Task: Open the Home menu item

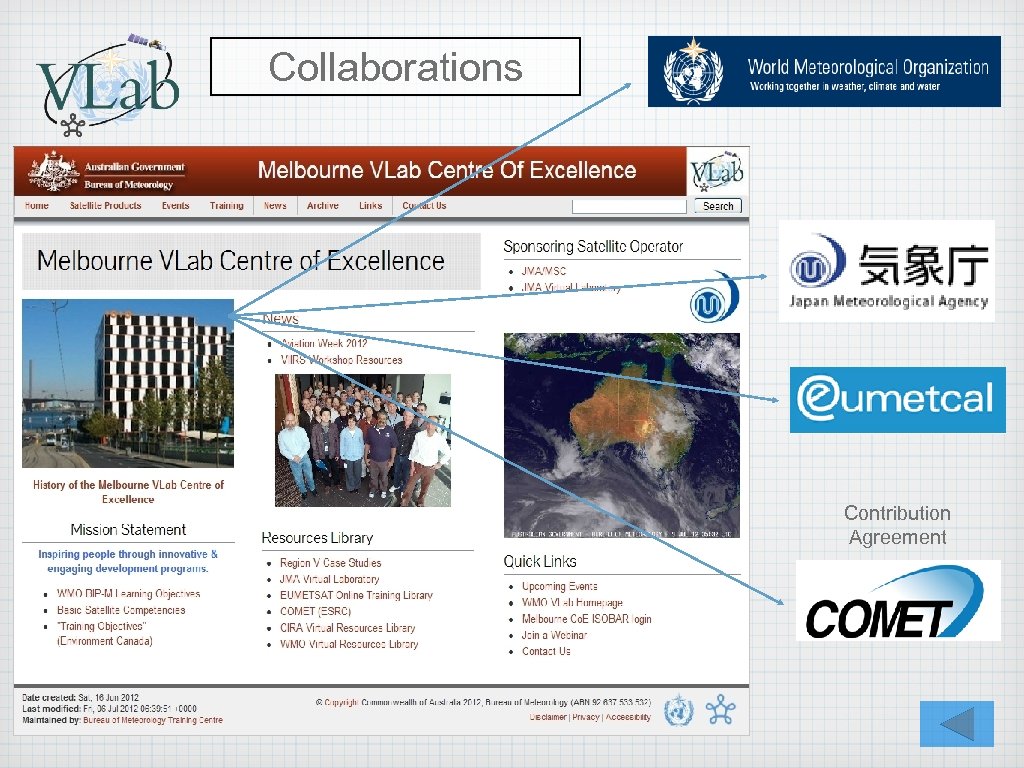Action: [x=37, y=206]
